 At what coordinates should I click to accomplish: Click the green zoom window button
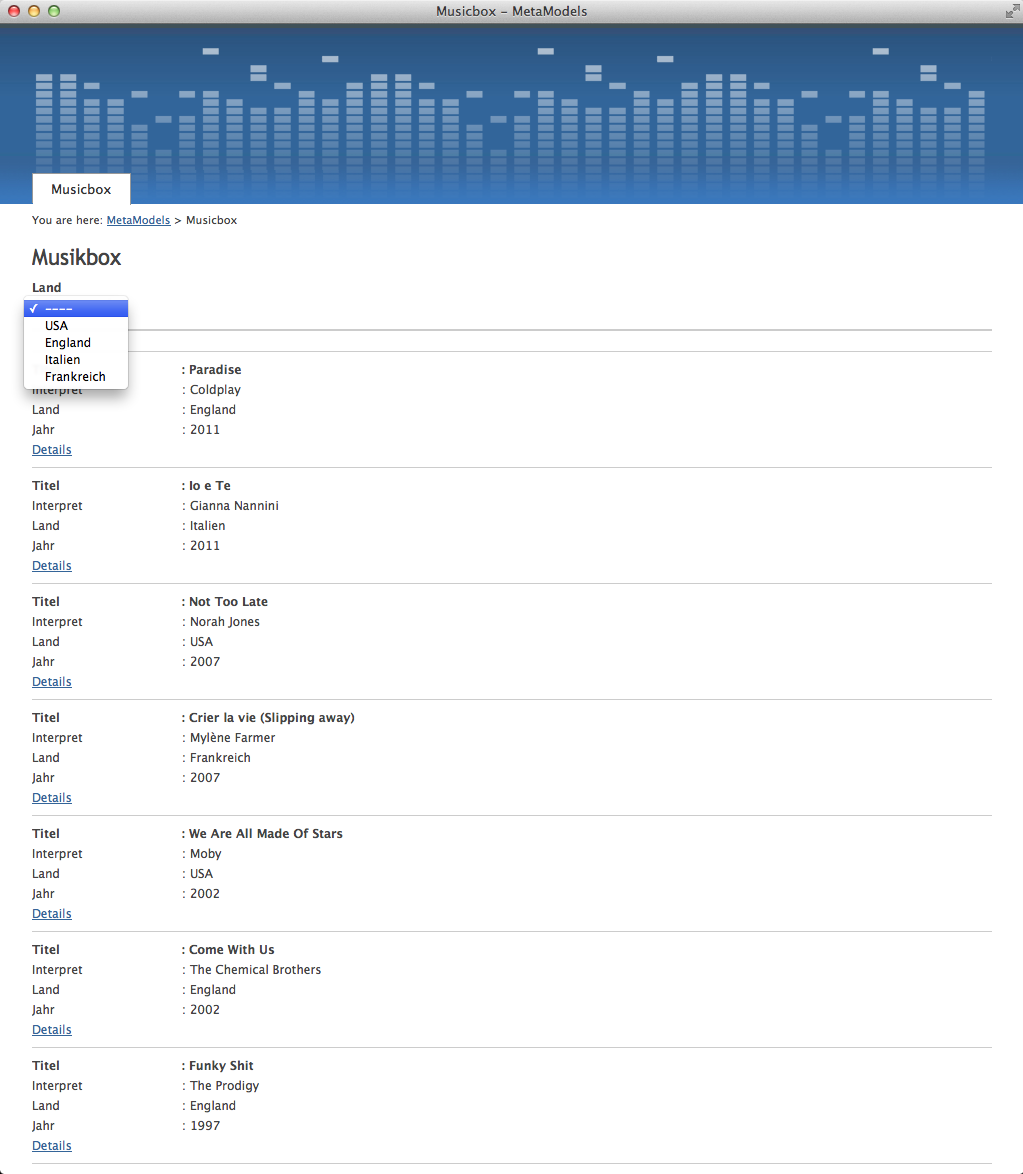click(x=54, y=11)
